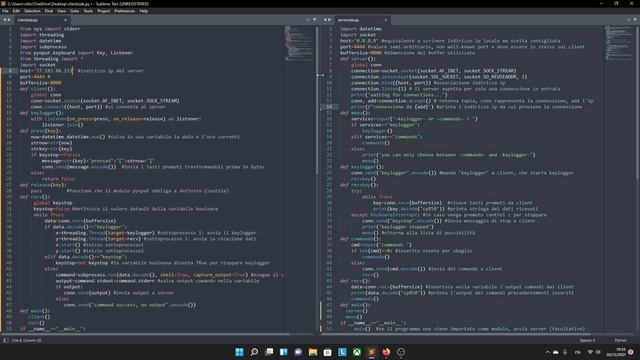Click next-tab arrow in left pane

point(9,20)
